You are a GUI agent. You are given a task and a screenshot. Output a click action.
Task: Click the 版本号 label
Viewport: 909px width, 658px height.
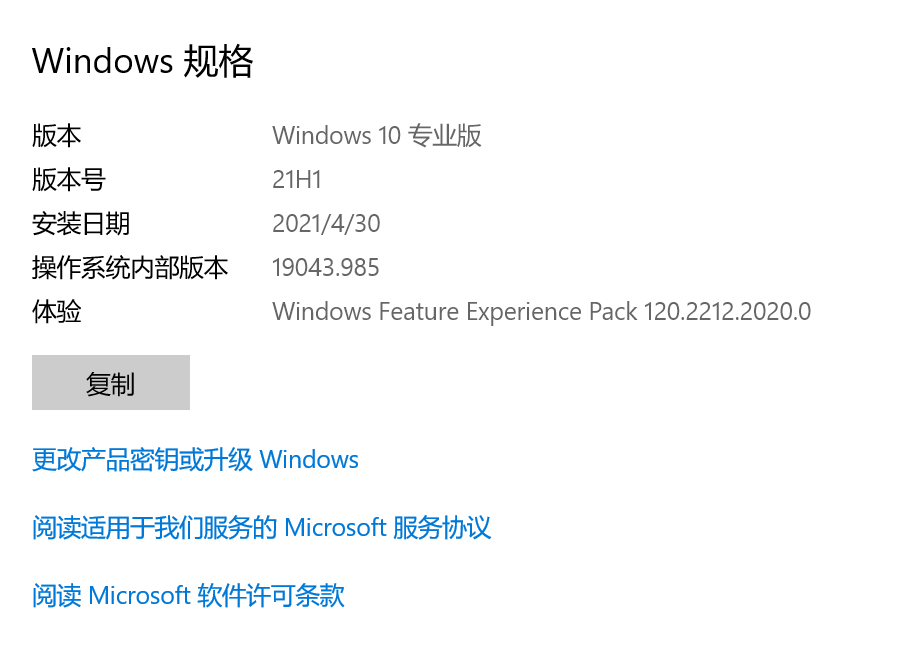tap(68, 180)
